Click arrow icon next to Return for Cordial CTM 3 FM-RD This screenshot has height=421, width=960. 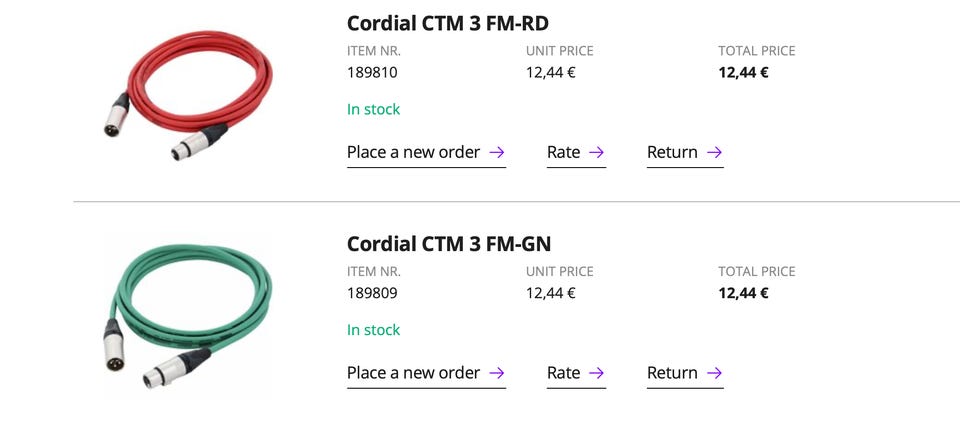pos(714,153)
